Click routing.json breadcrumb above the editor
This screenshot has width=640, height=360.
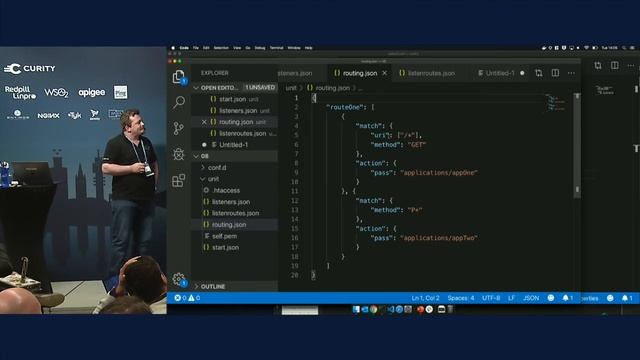[x=332, y=88]
